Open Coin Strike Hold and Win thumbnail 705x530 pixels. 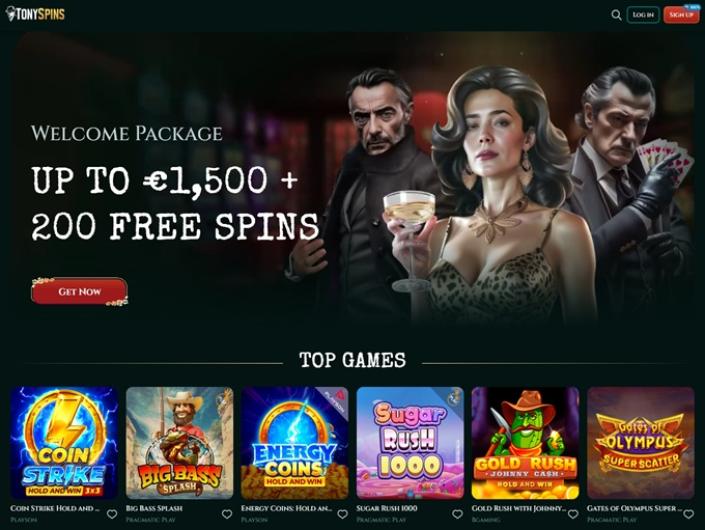[64, 443]
